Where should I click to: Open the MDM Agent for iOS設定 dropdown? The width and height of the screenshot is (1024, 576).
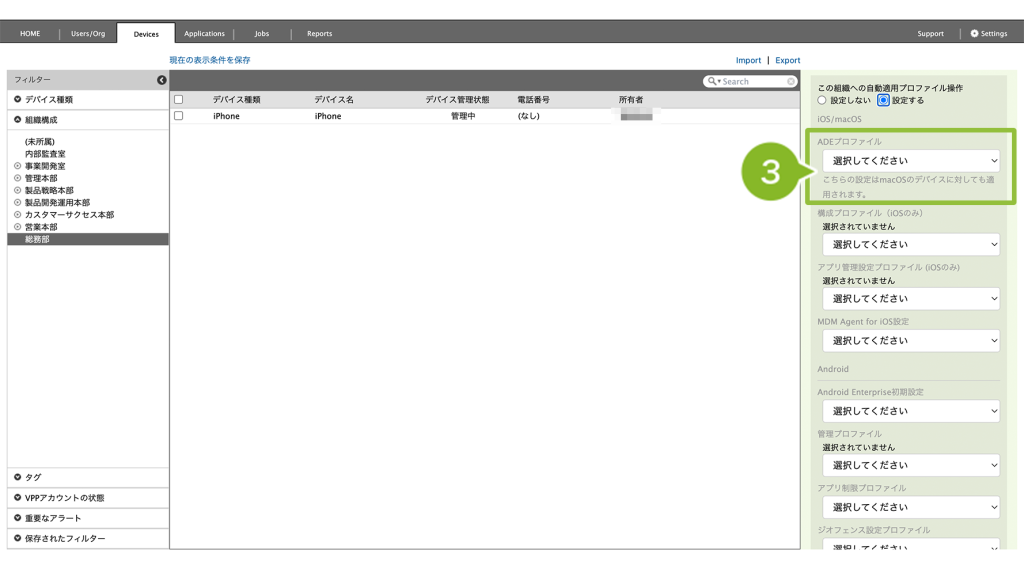coord(910,341)
